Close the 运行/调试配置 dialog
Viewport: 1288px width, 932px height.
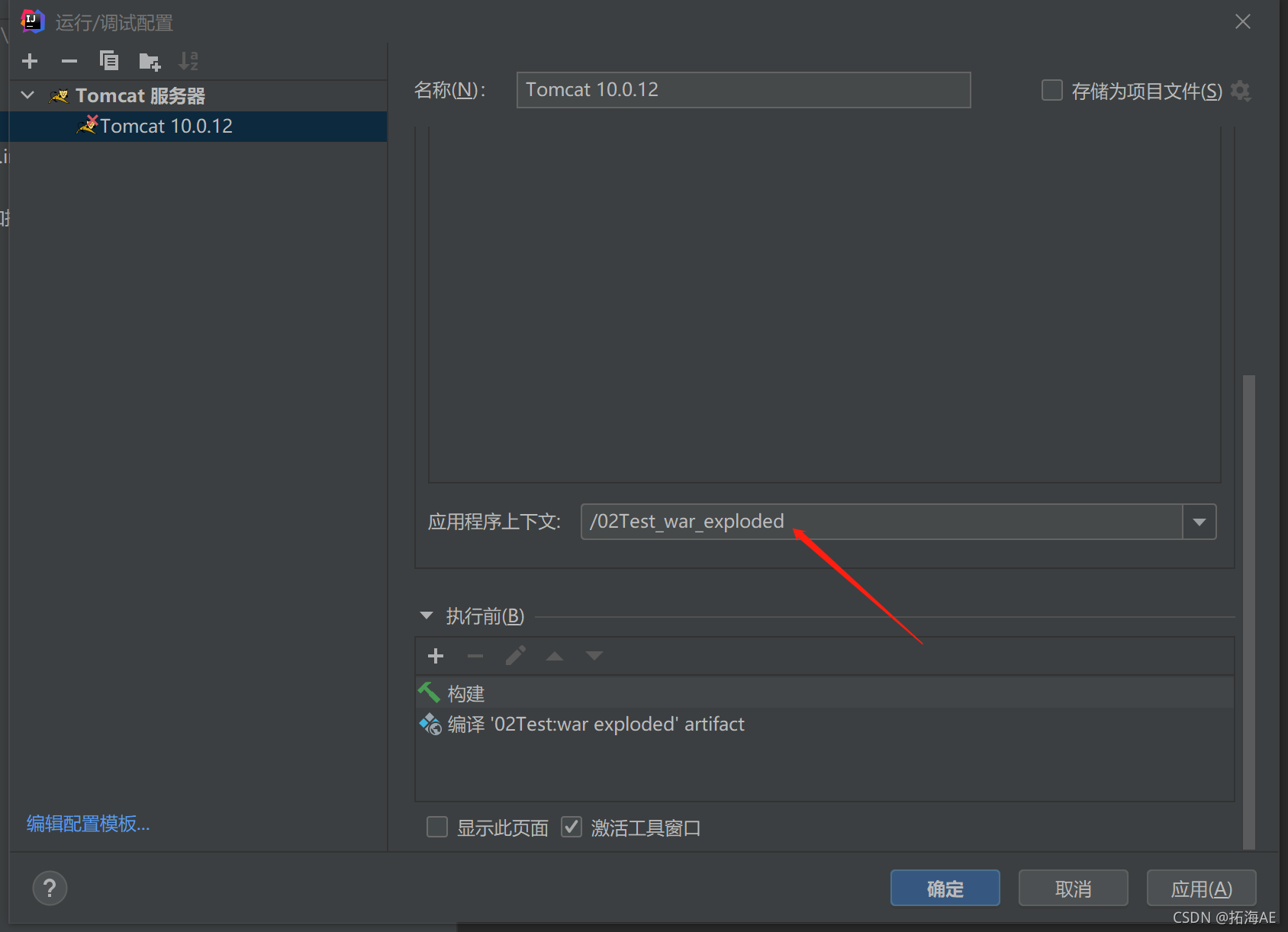1243,21
